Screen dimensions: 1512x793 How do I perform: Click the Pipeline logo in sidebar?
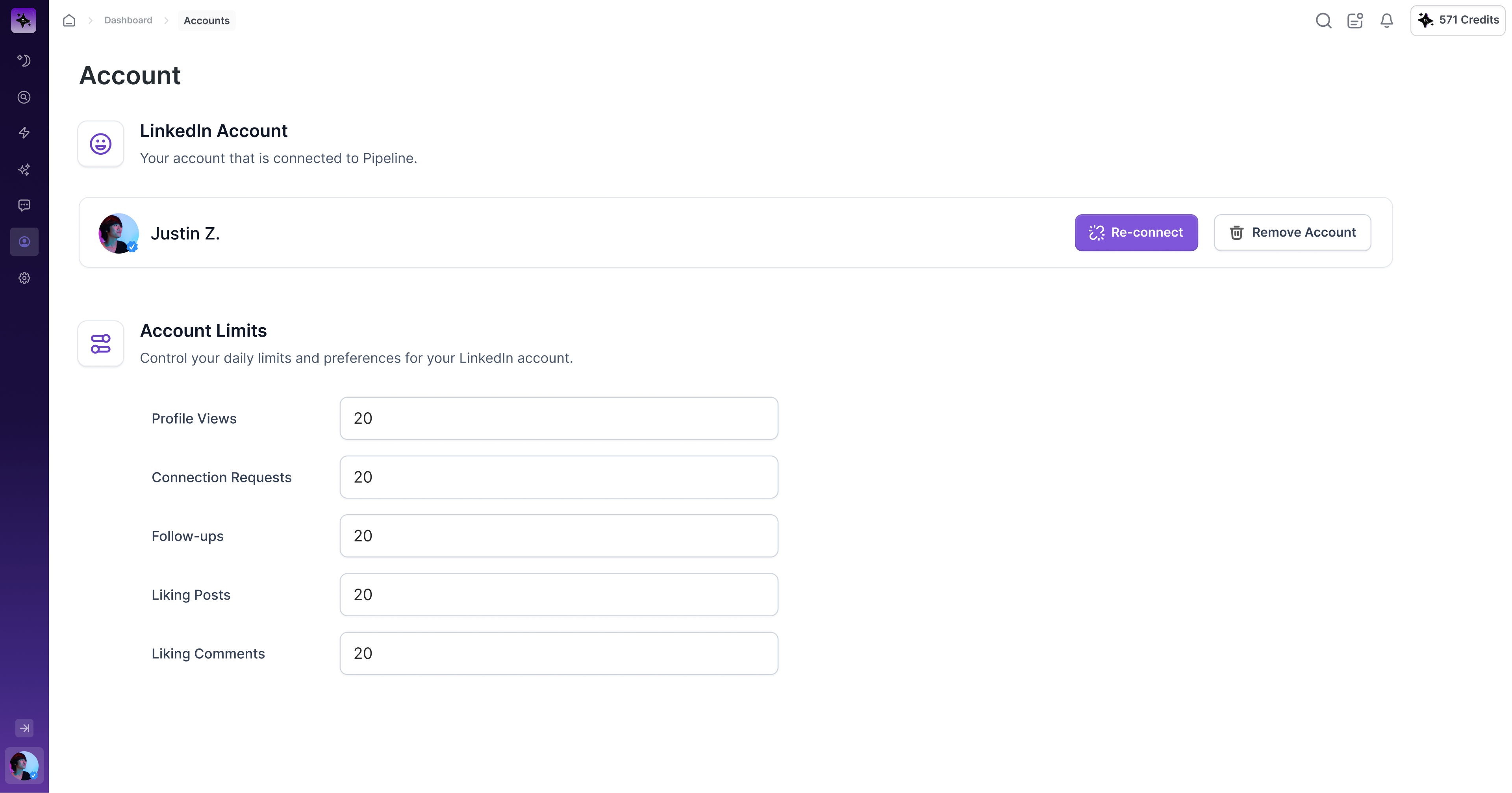(x=24, y=20)
